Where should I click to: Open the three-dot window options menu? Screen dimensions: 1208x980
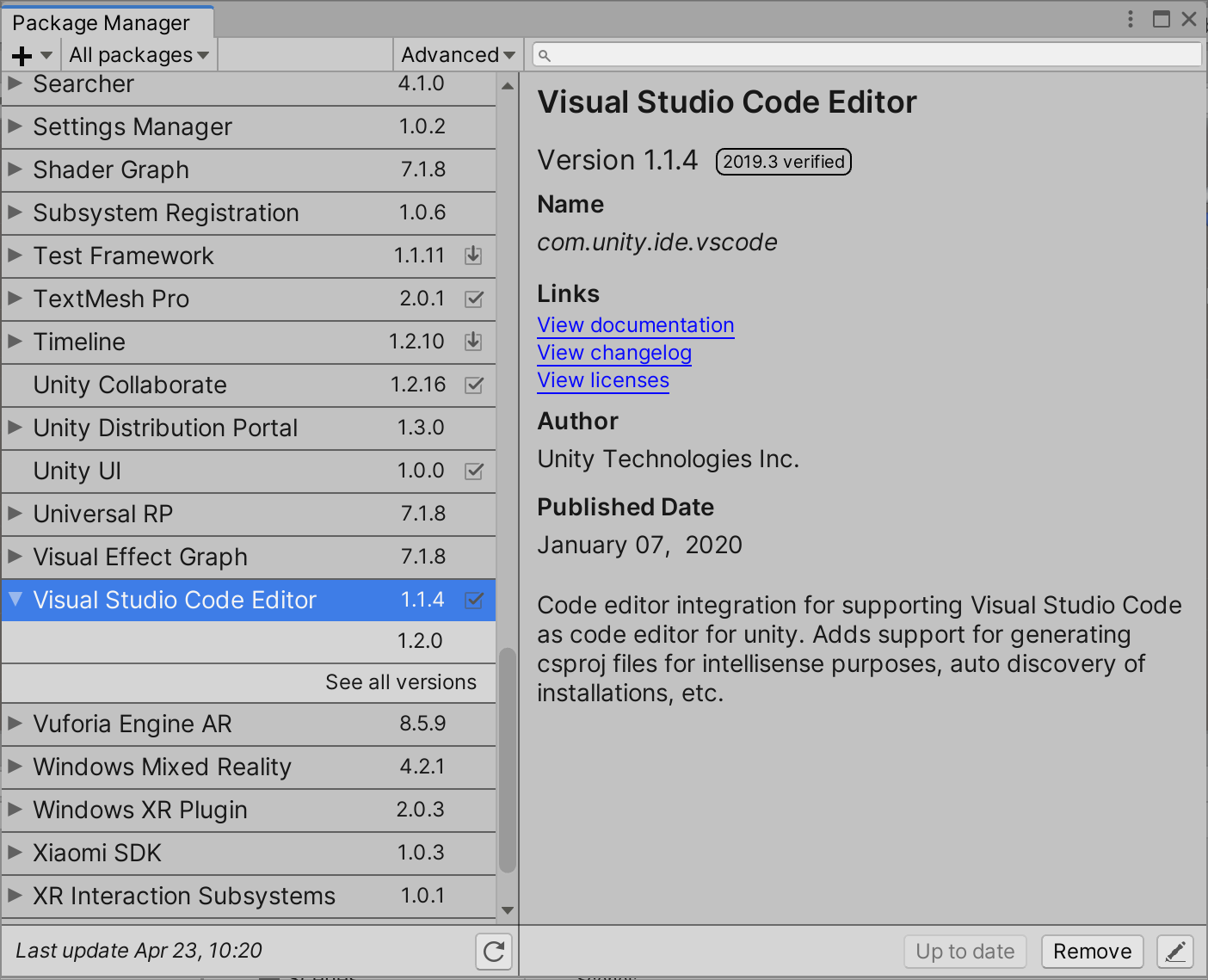coord(1131,19)
